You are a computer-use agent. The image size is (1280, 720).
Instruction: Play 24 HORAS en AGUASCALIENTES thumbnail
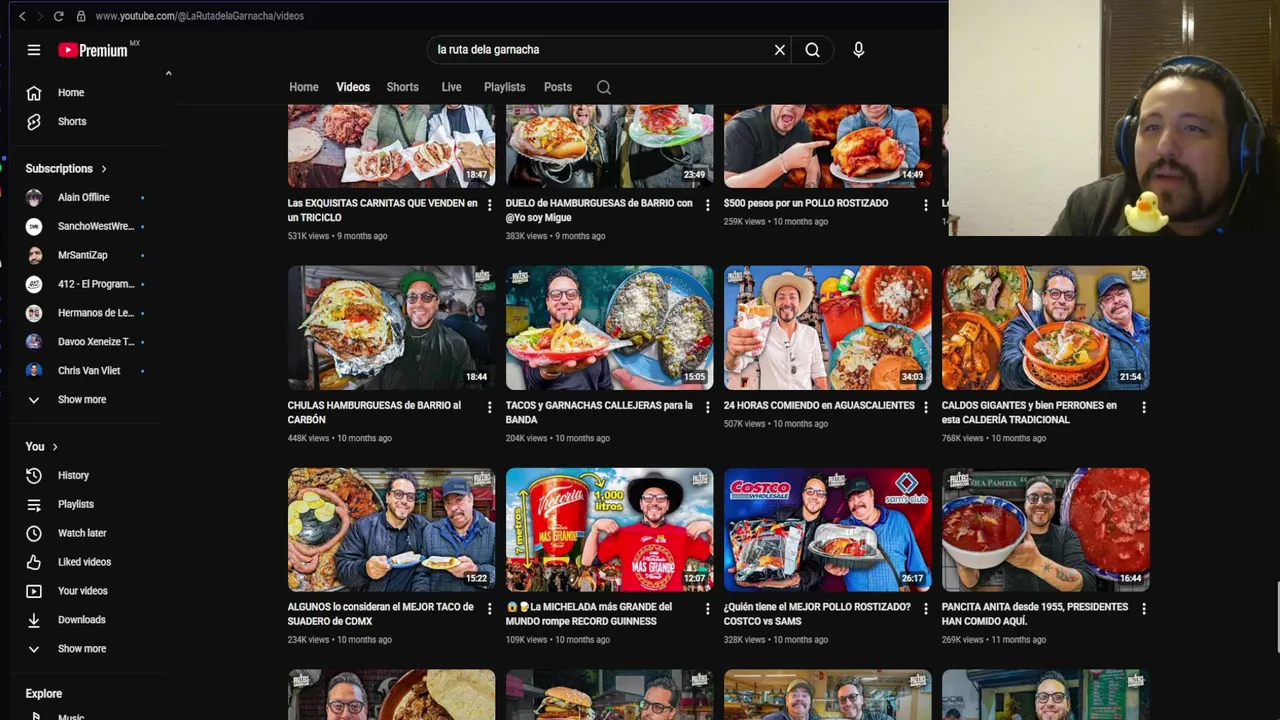pos(827,328)
